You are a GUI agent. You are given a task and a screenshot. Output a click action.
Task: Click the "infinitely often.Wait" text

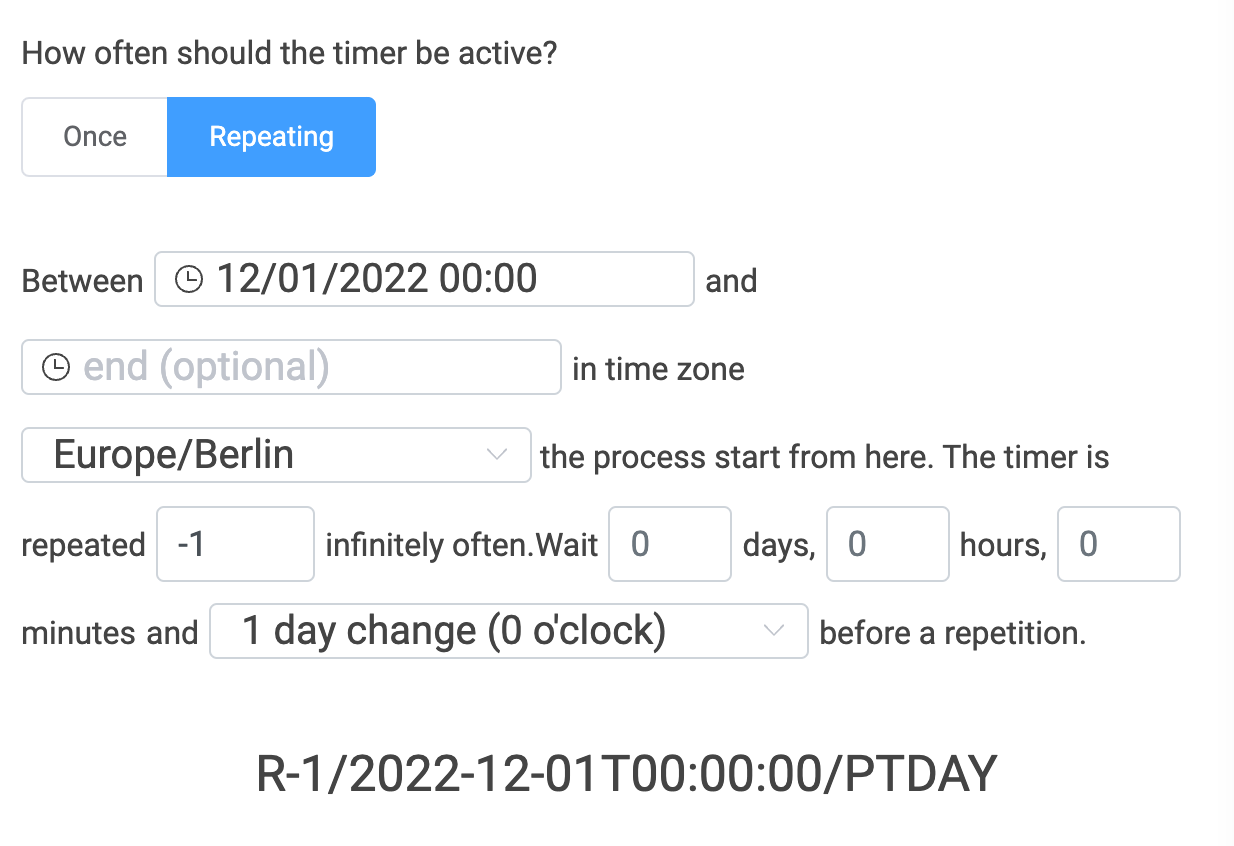[x=461, y=546]
